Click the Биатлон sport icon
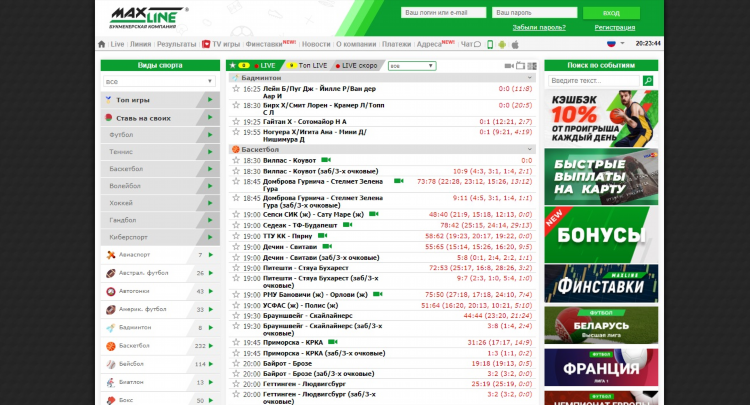The height and width of the screenshot is (405, 750). coord(111,382)
